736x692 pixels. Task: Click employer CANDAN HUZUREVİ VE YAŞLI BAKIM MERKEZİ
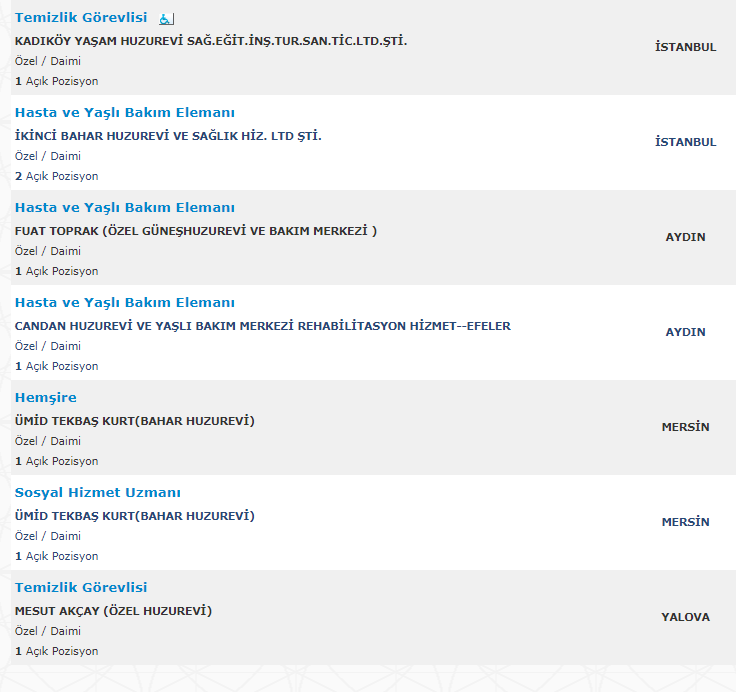coord(262,326)
